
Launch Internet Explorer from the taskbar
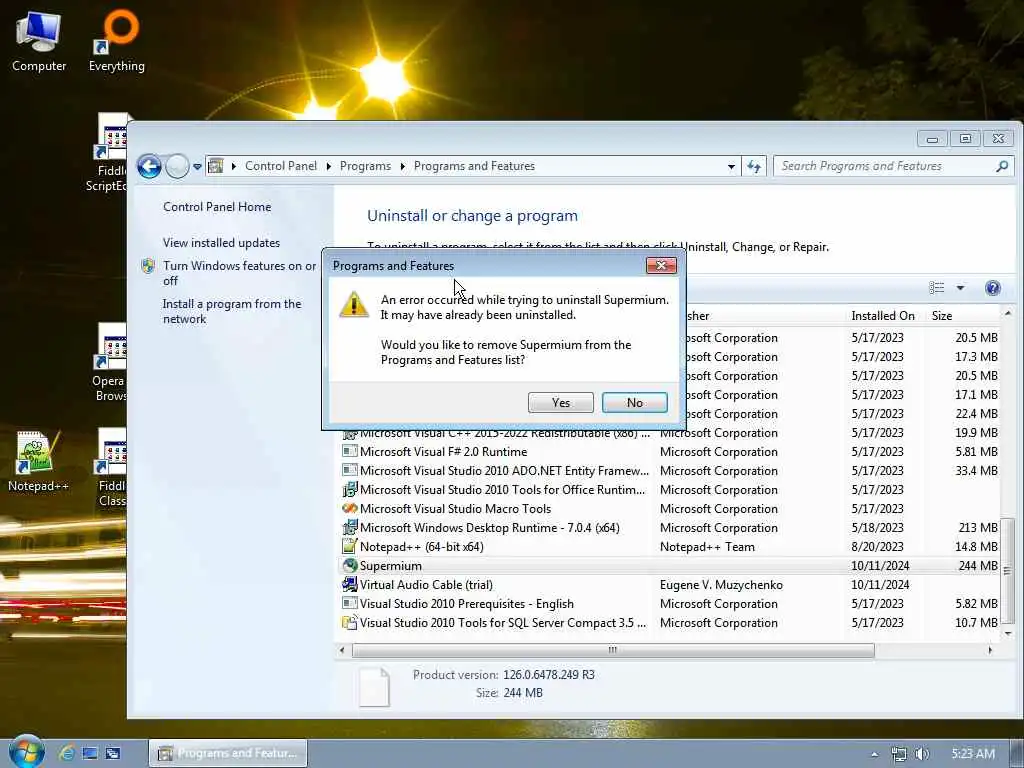click(67, 753)
